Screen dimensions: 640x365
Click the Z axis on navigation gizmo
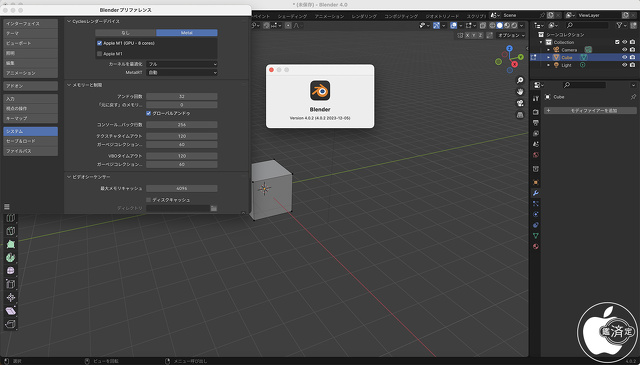pyautogui.click(x=509, y=48)
